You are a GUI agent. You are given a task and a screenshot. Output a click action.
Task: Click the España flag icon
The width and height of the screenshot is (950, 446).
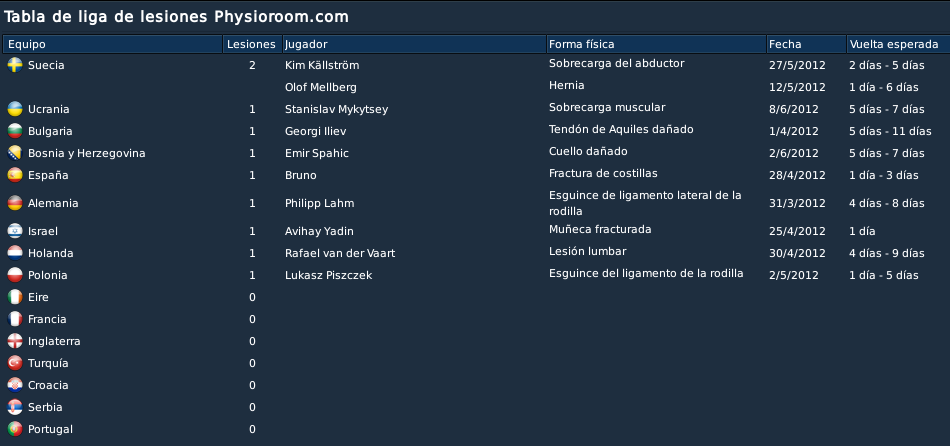click(15, 175)
